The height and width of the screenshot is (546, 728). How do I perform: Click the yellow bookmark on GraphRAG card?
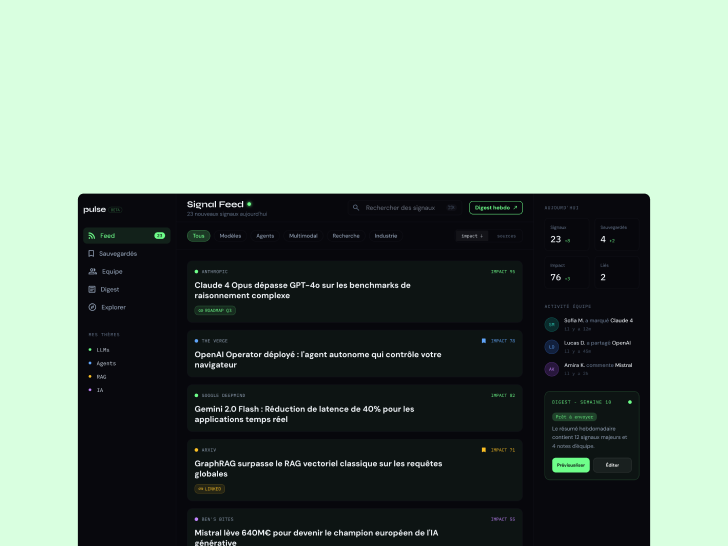pyautogui.click(x=484, y=450)
